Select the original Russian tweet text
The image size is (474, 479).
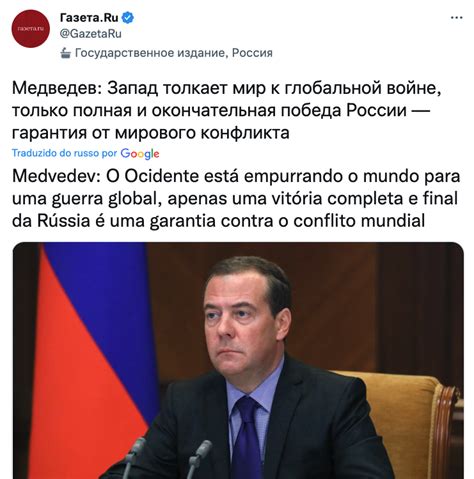[227, 110]
